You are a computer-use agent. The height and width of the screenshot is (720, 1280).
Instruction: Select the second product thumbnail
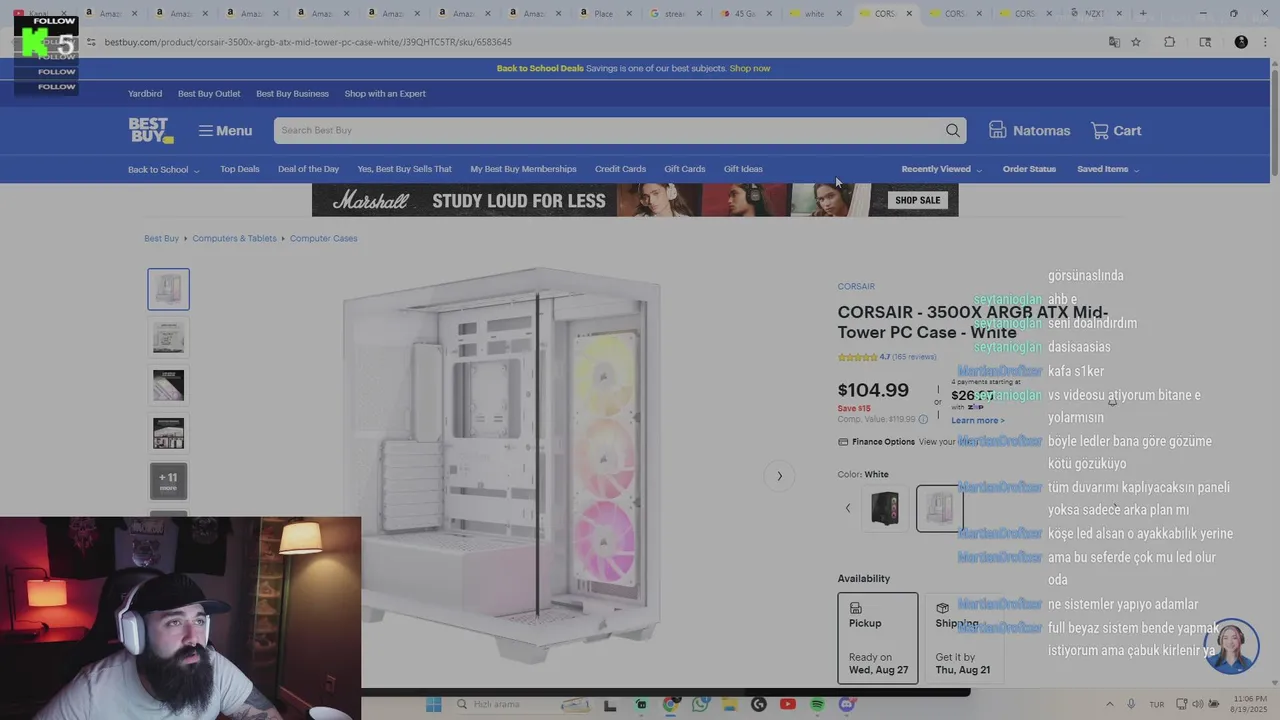click(168, 337)
